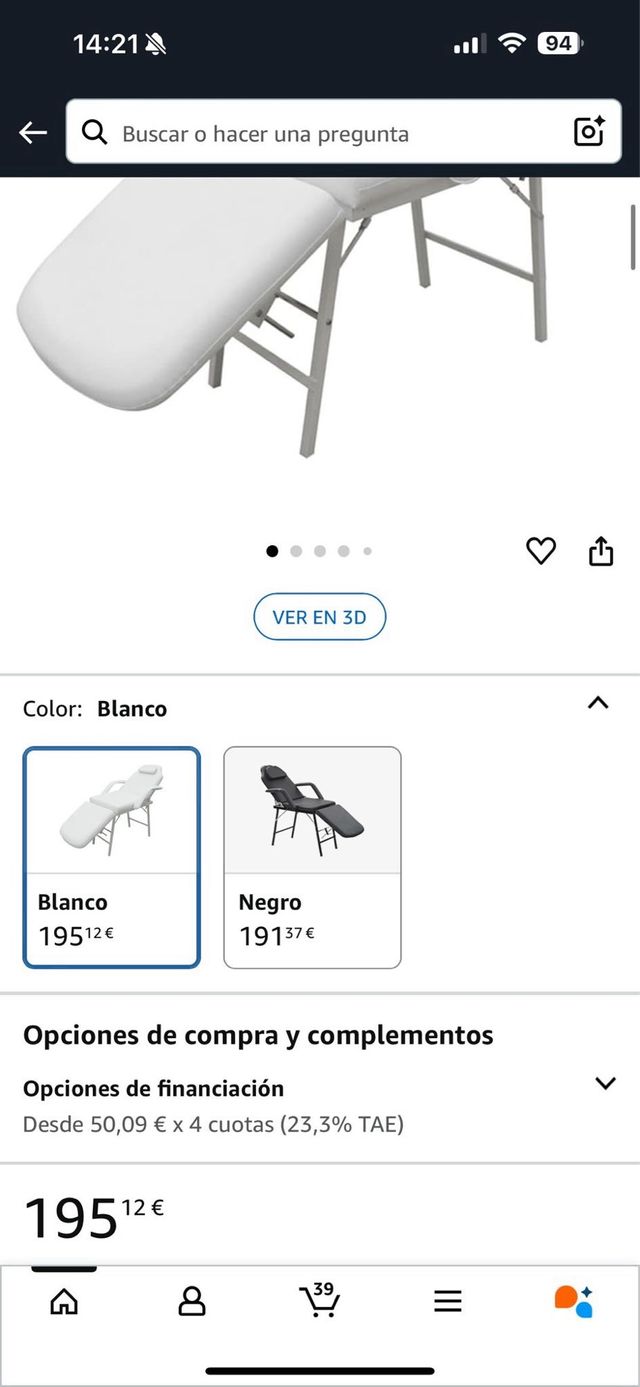Tap the 195,12 € price link
Image resolution: width=640 pixels, height=1387 pixels.
(x=85, y=1214)
